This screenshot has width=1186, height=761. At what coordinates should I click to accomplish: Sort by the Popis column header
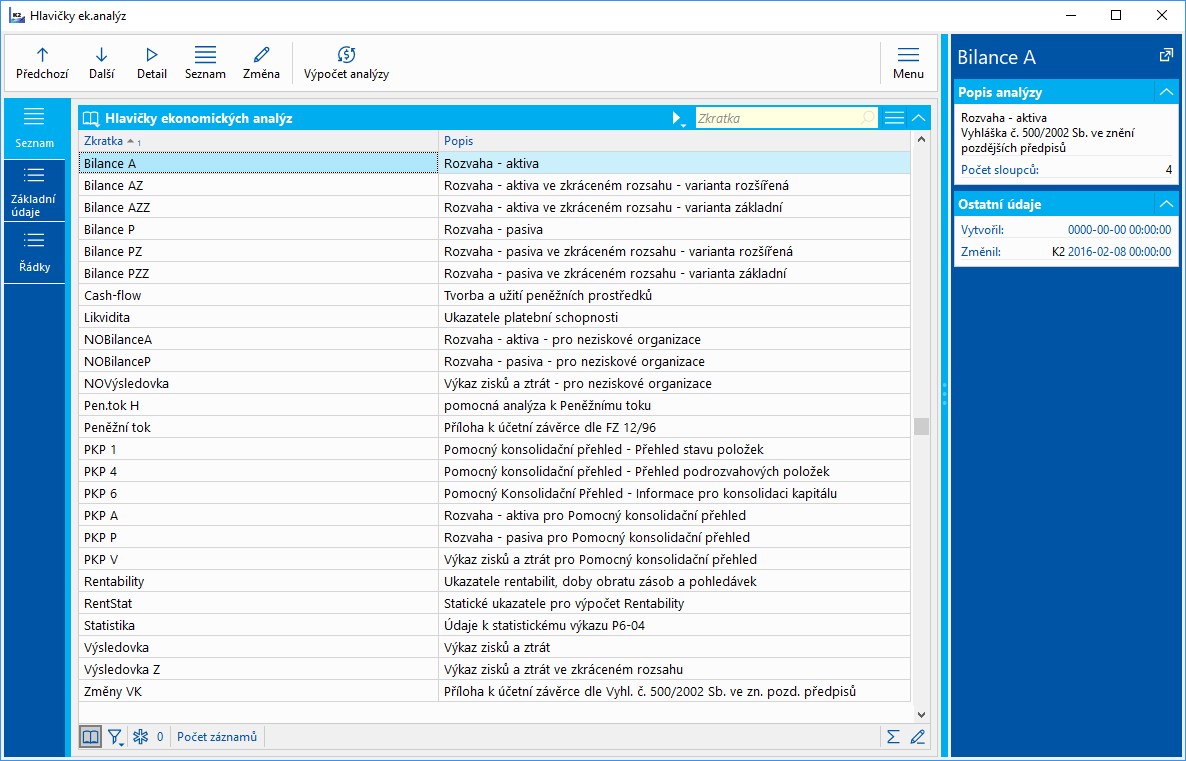pyautogui.click(x=675, y=141)
